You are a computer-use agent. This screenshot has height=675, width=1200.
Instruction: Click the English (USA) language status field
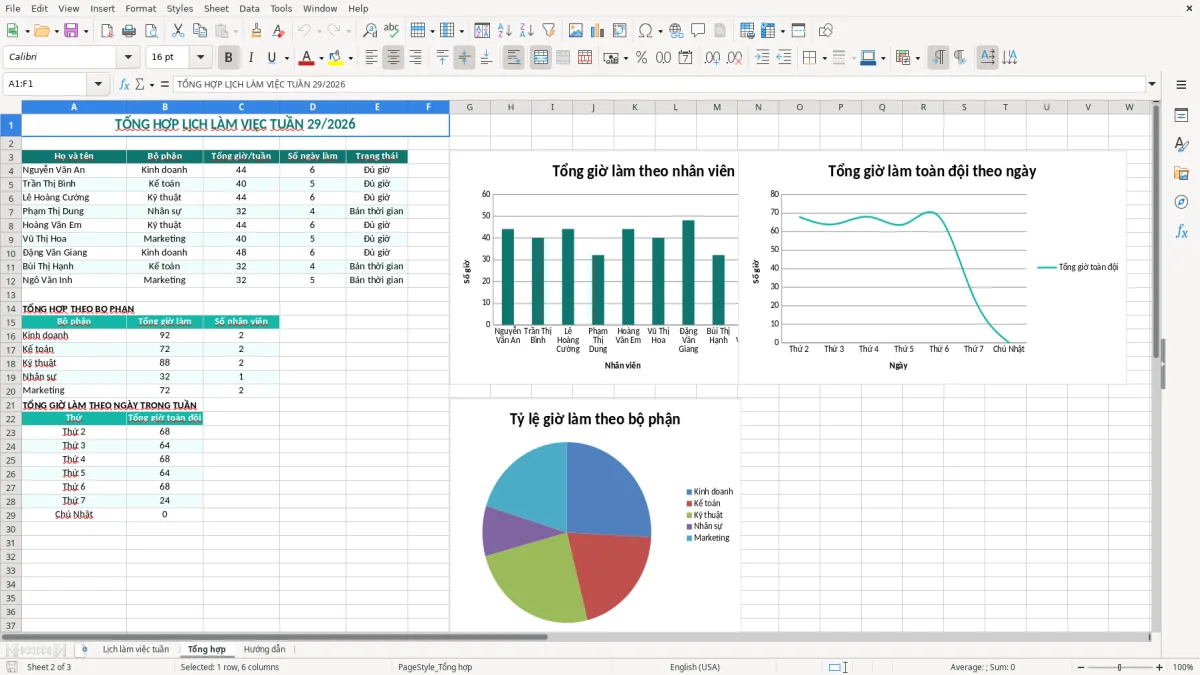coord(695,667)
